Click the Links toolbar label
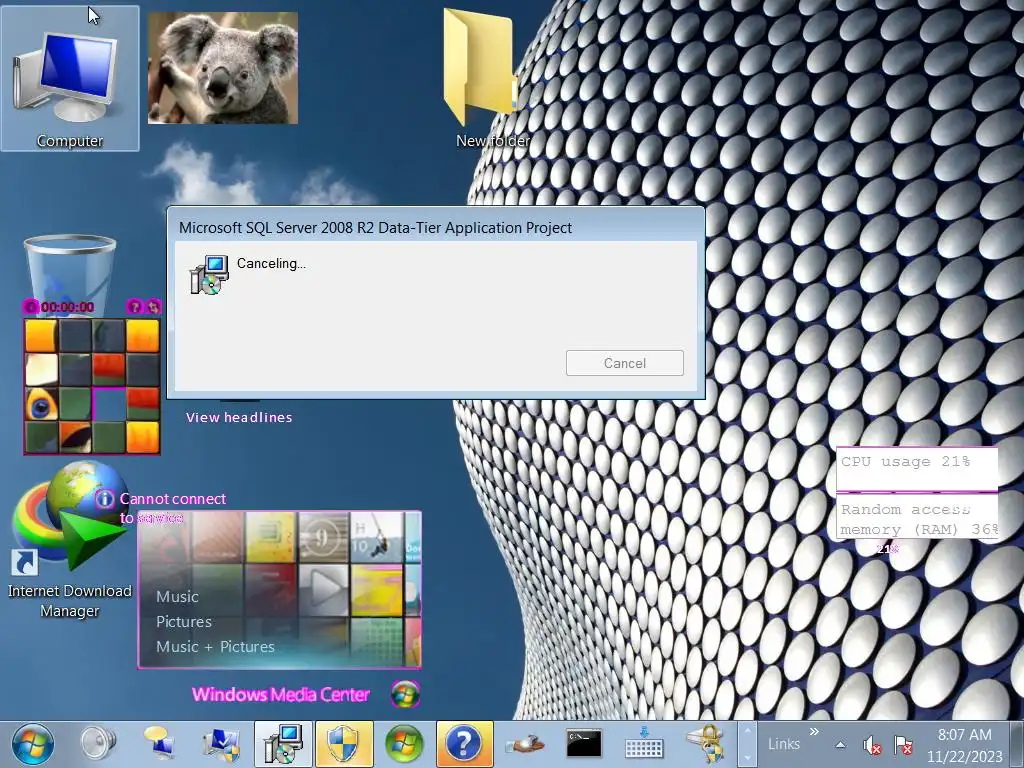The image size is (1024, 768). [784, 744]
